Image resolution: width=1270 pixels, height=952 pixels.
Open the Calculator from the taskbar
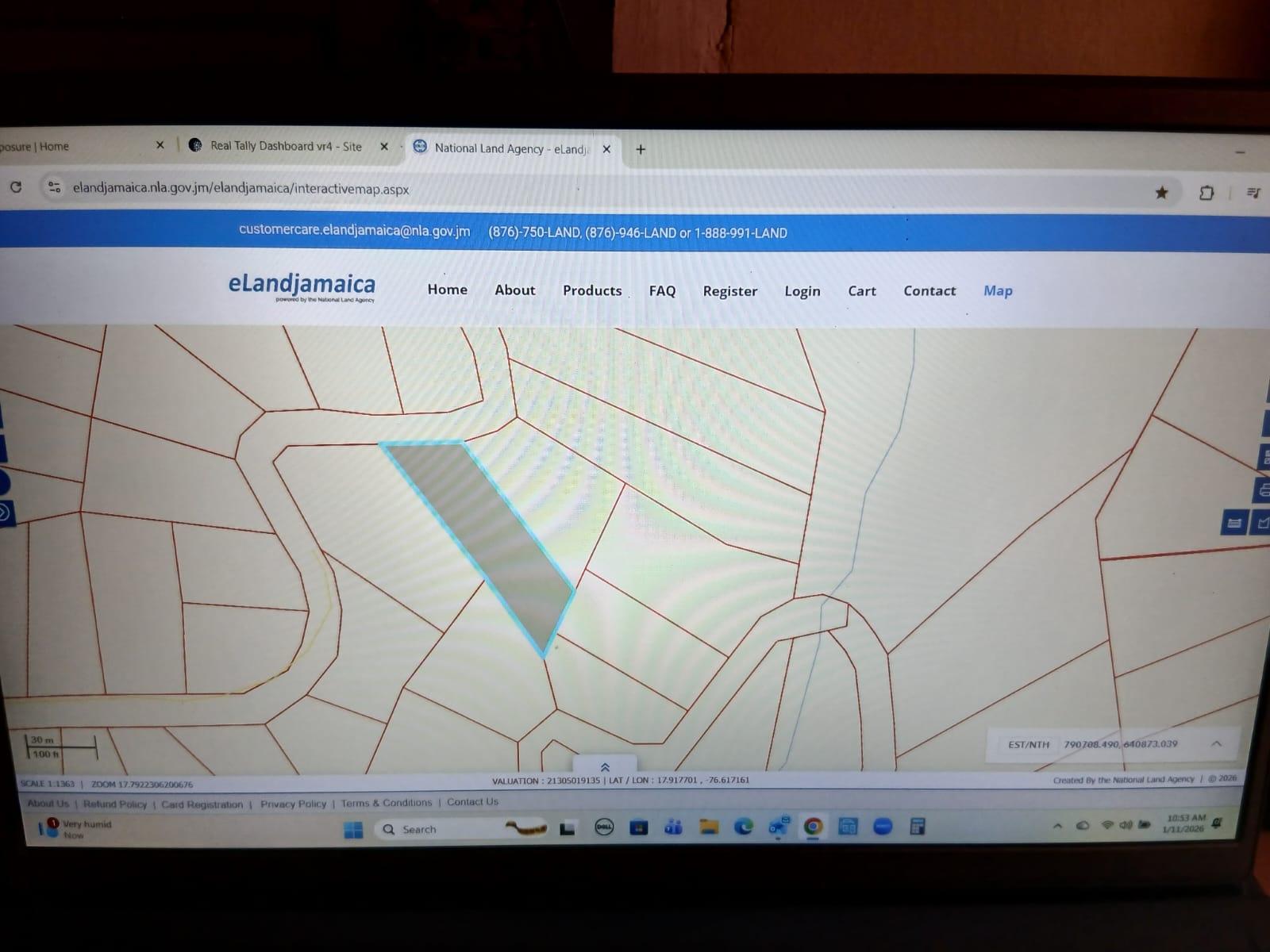(x=917, y=826)
